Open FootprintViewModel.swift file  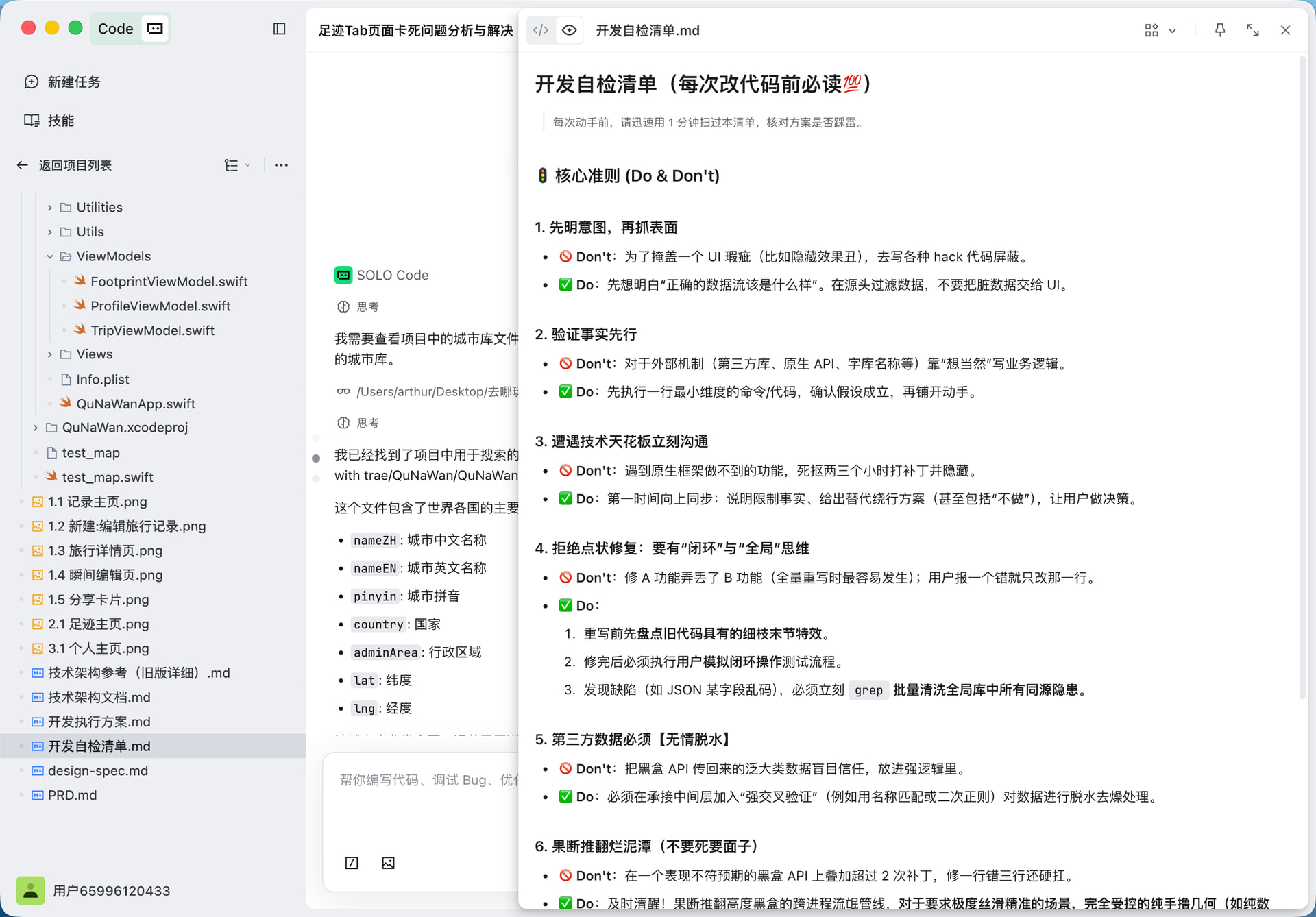pos(169,282)
